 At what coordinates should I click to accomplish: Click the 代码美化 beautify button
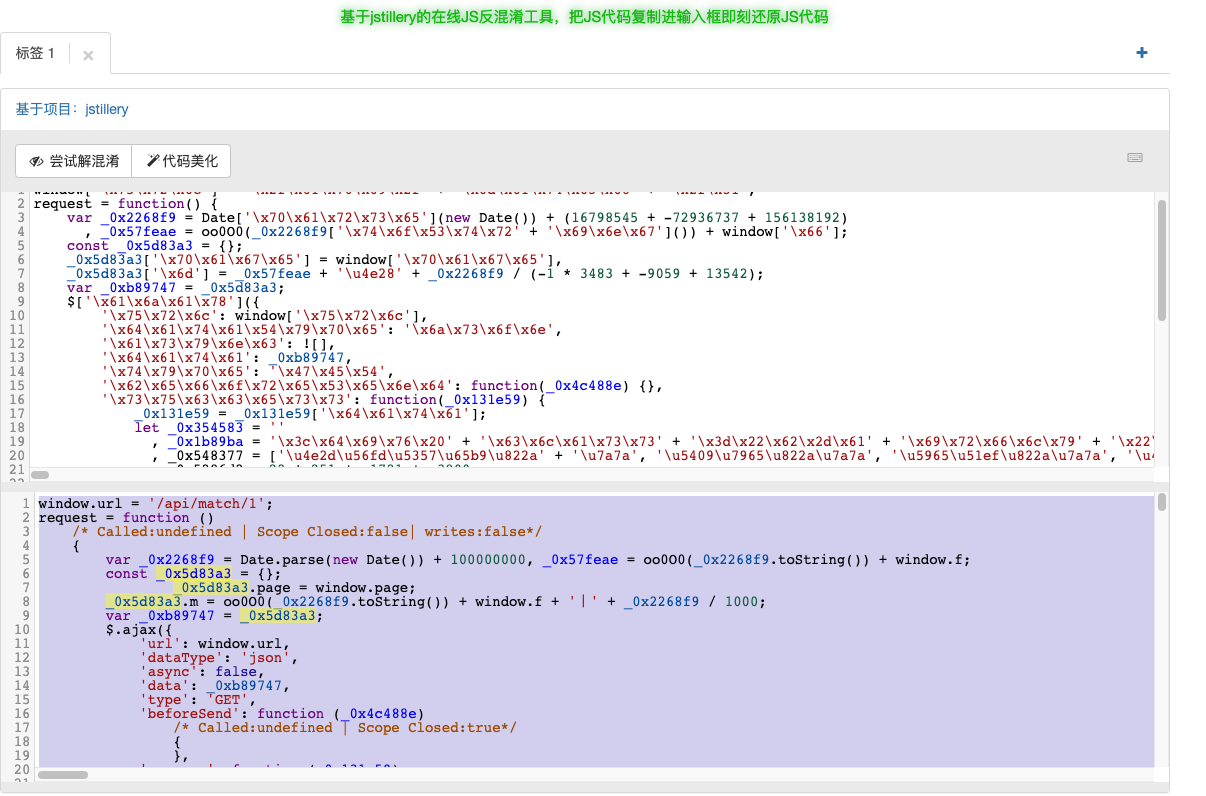[181, 161]
